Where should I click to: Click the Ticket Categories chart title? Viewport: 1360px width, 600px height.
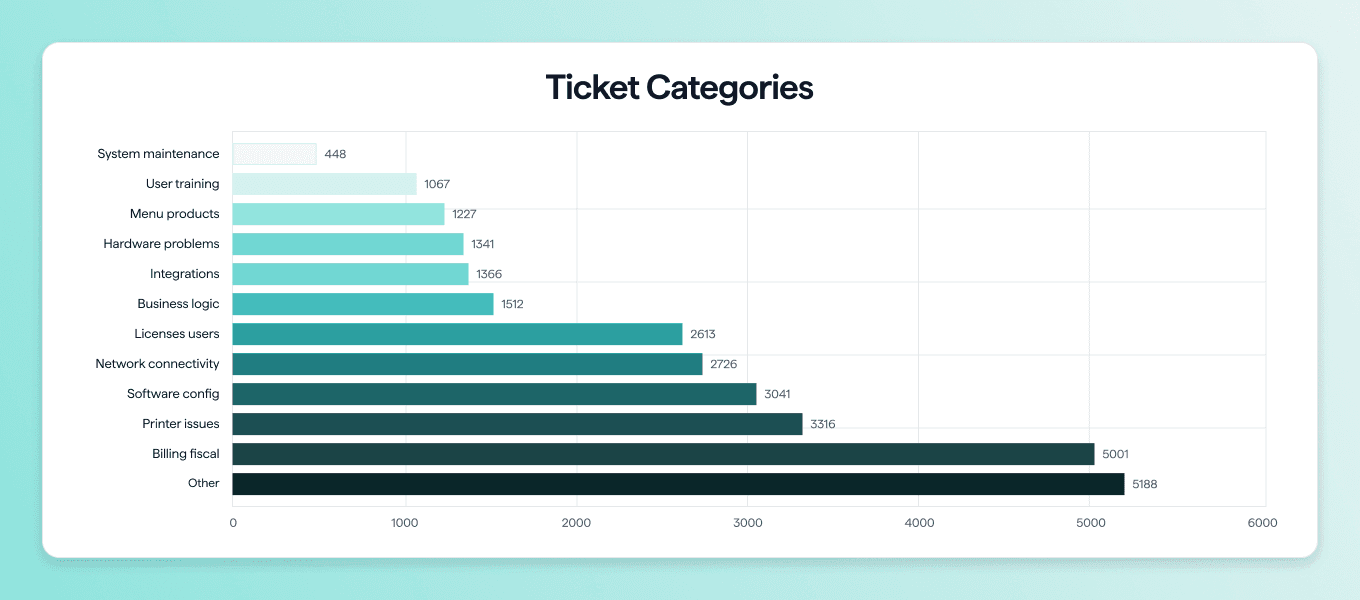click(679, 88)
